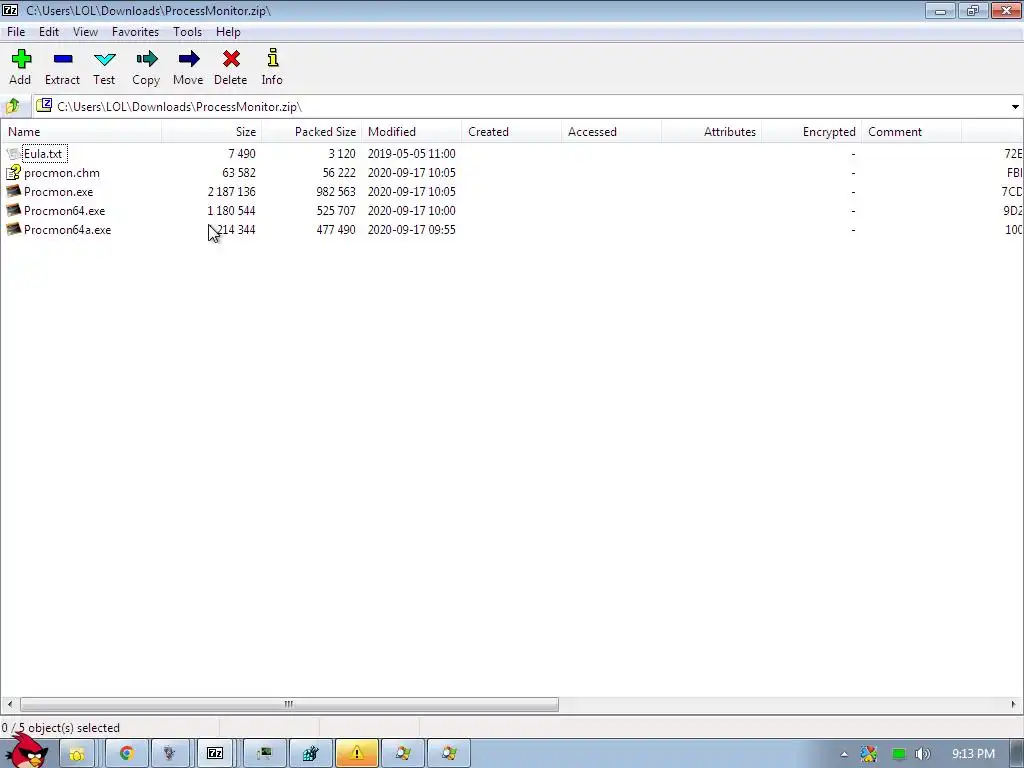Click the Procmon.exe file icon
The width and height of the screenshot is (1024, 768).
click(14, 191)
